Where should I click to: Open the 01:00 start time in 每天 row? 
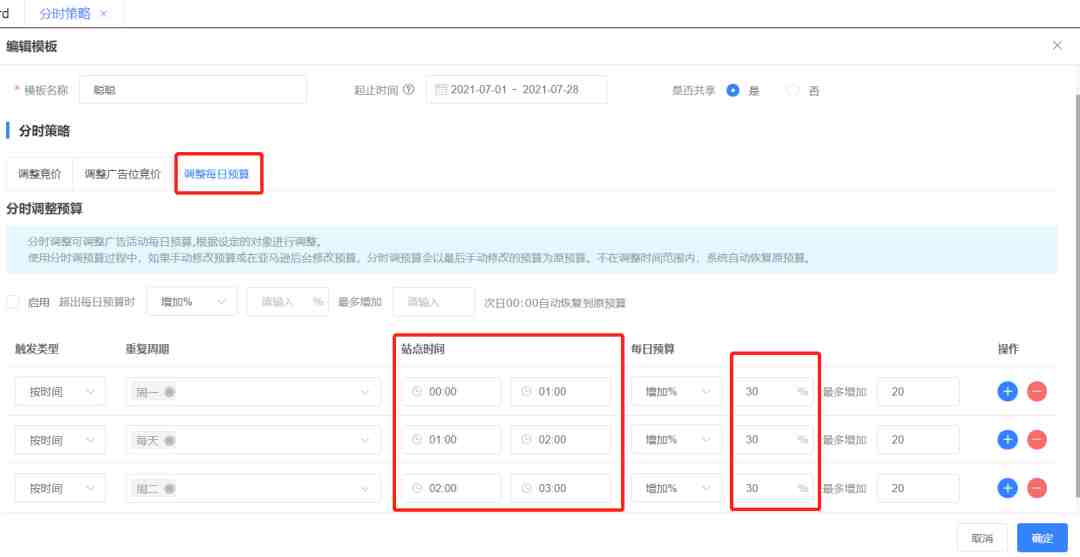pyautogui.click(x=451, y=440)
